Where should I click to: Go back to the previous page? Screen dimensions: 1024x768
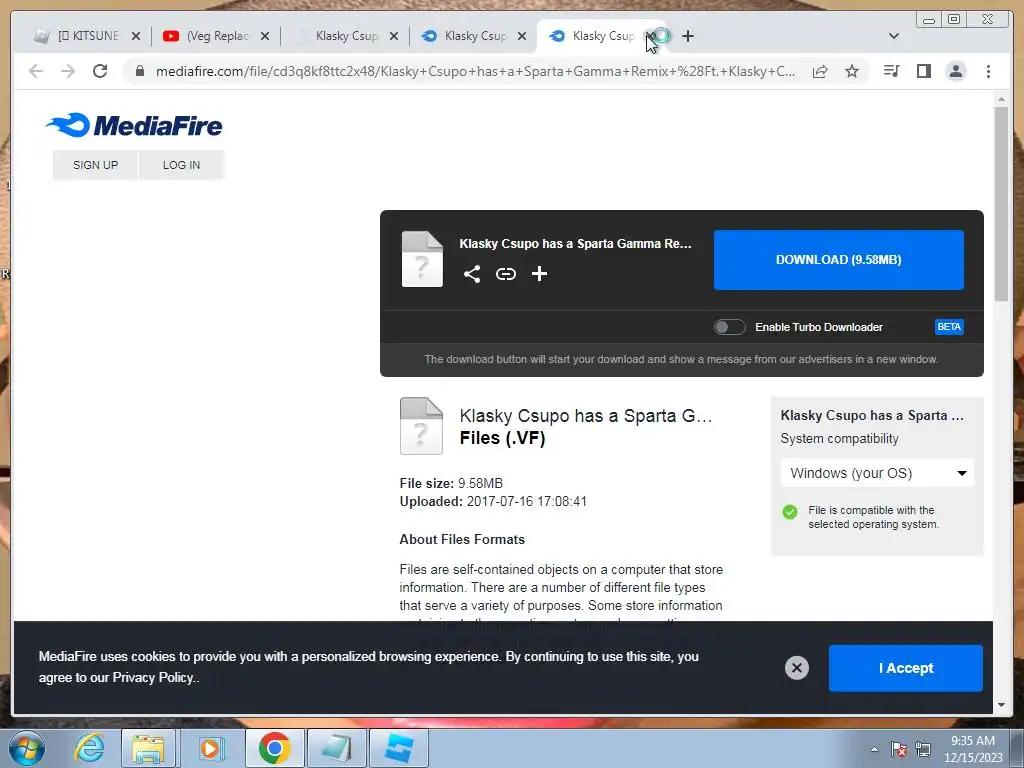pos(36,71)
